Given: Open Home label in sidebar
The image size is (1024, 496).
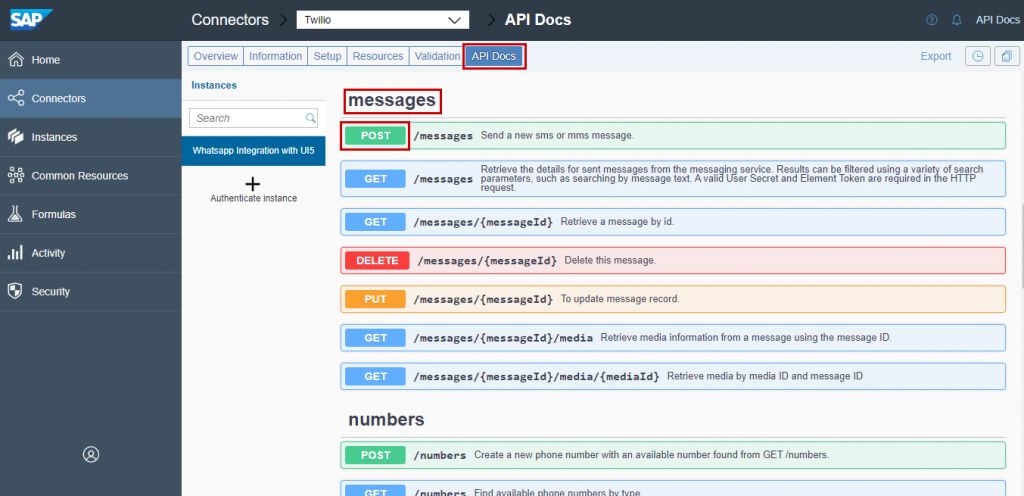Looking at the screenshot, I should tap(46, 60).
